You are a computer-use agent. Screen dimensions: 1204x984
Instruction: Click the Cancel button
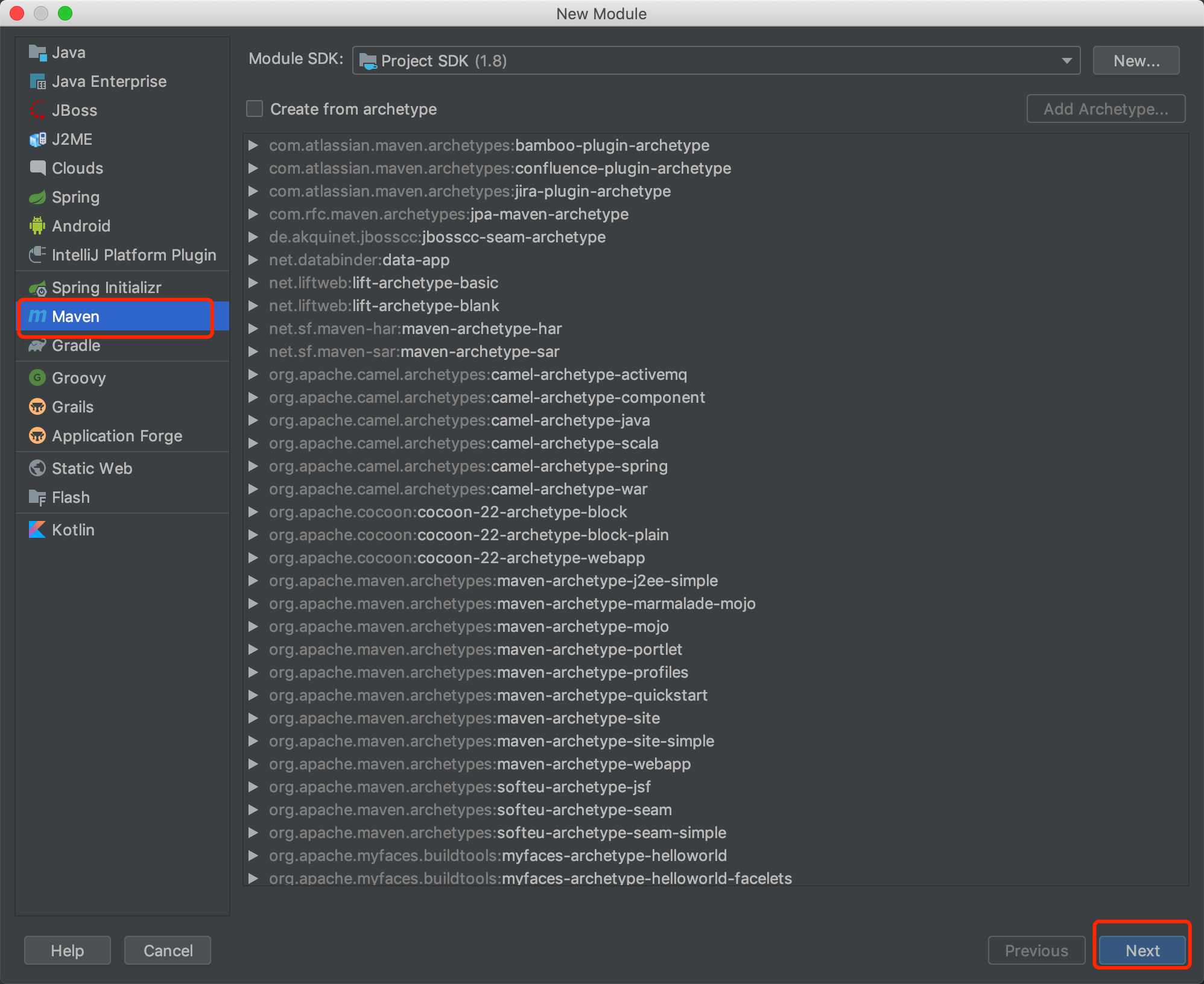tap(168, 951)
